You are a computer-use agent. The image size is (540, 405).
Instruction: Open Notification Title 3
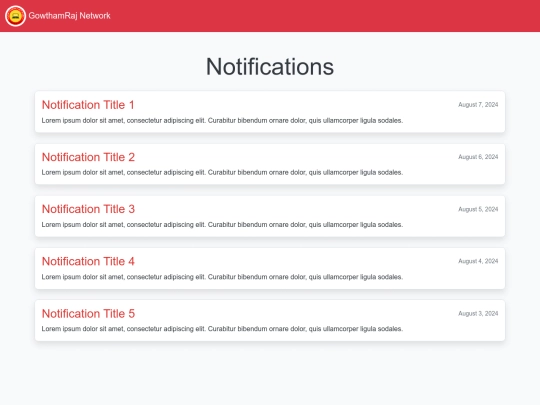[x=88, y=209]
